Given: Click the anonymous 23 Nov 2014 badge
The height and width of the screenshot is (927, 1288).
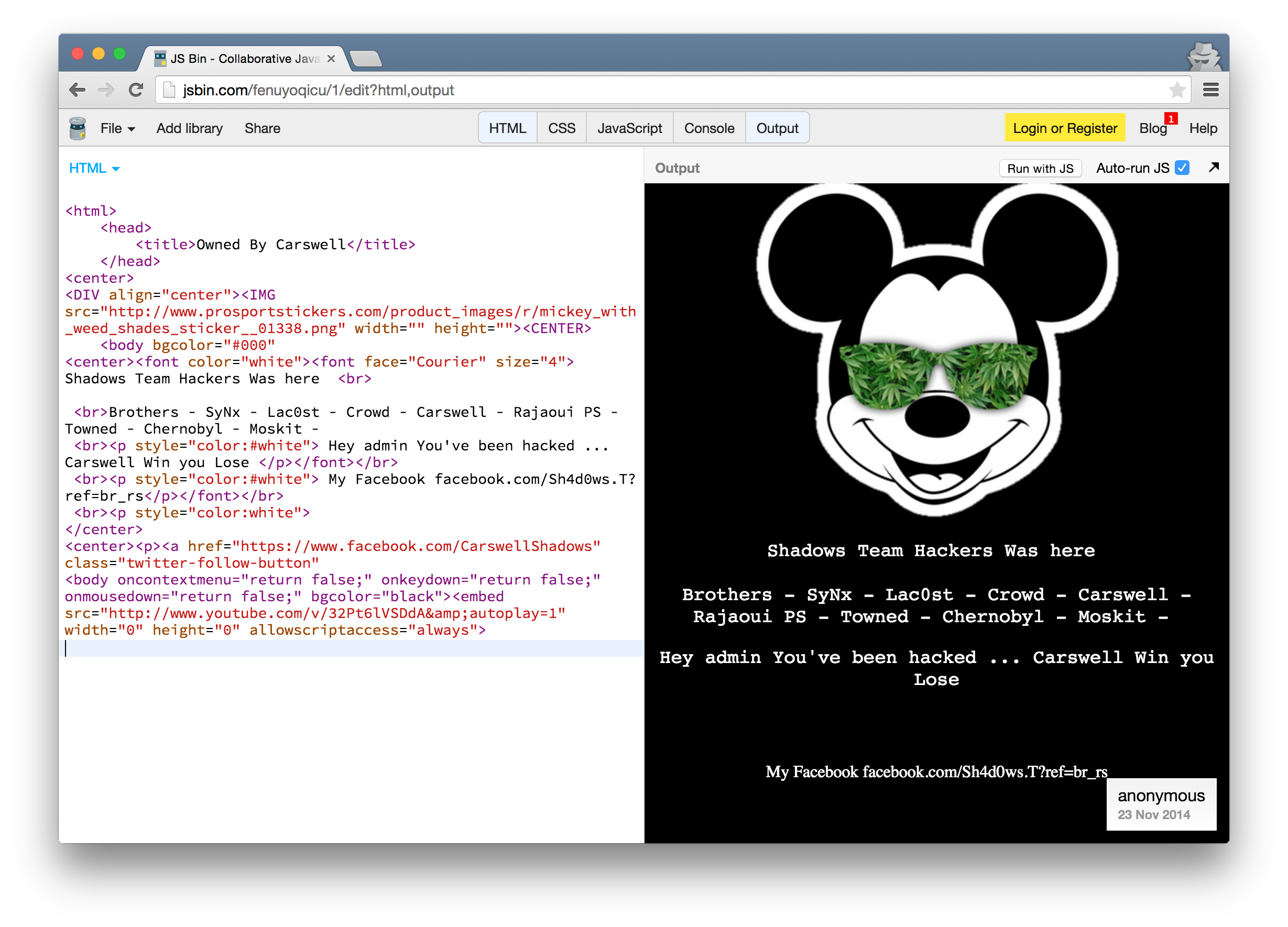Looking at the screenshot, I should (1161, 804).
